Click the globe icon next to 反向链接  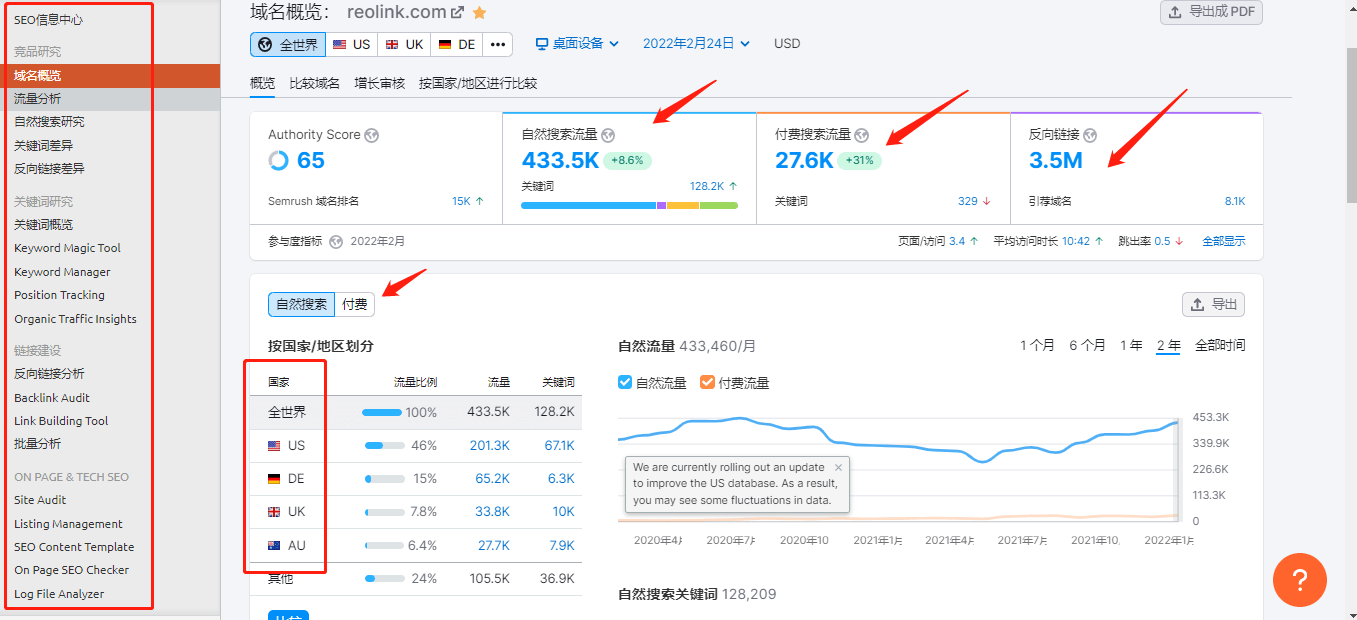(1090, 135)
